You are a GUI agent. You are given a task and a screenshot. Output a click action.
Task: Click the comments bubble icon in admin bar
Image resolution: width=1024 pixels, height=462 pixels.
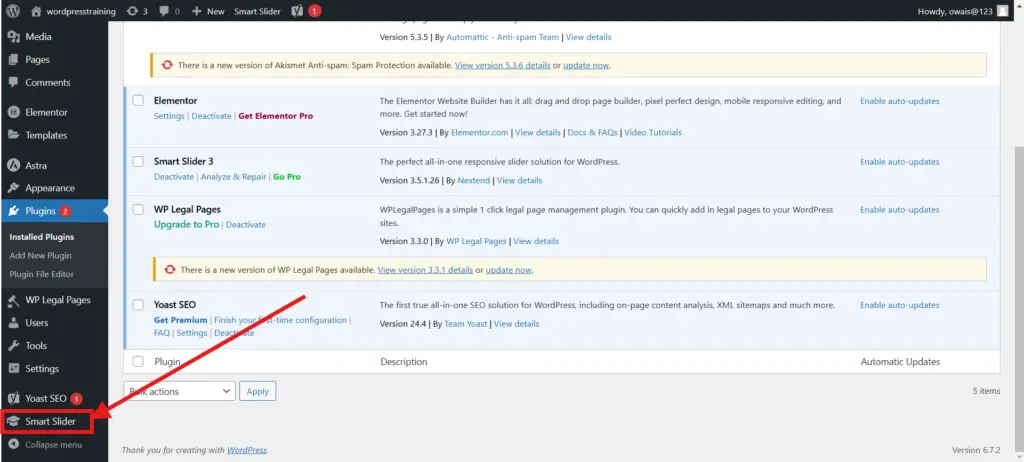pos(165,11)
